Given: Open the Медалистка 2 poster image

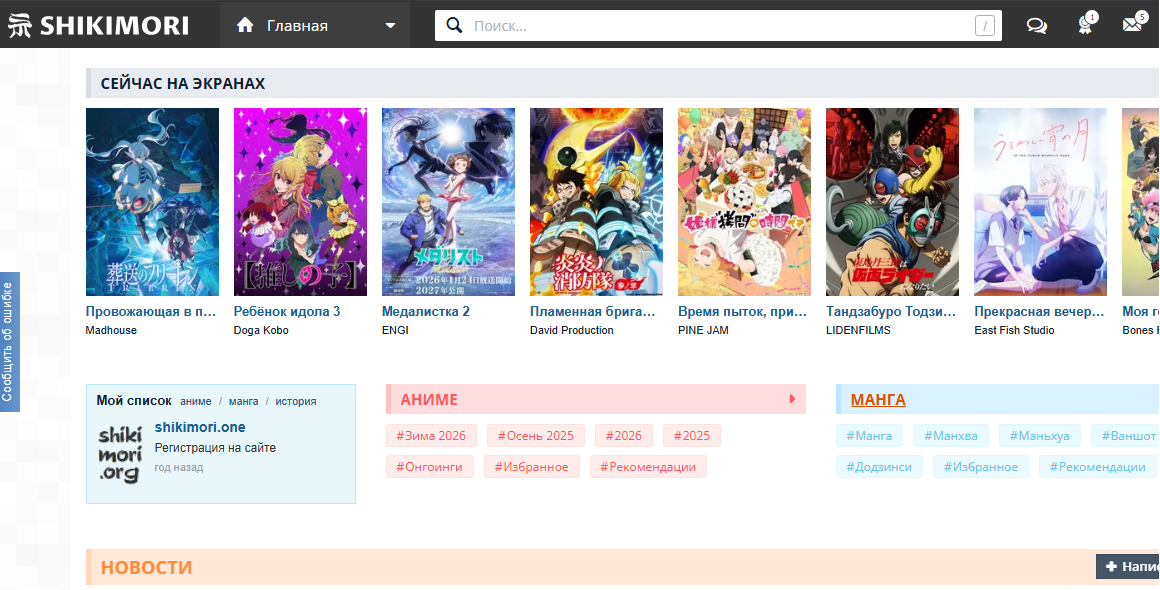Looking at the screenshot, I should pos(448,202).
